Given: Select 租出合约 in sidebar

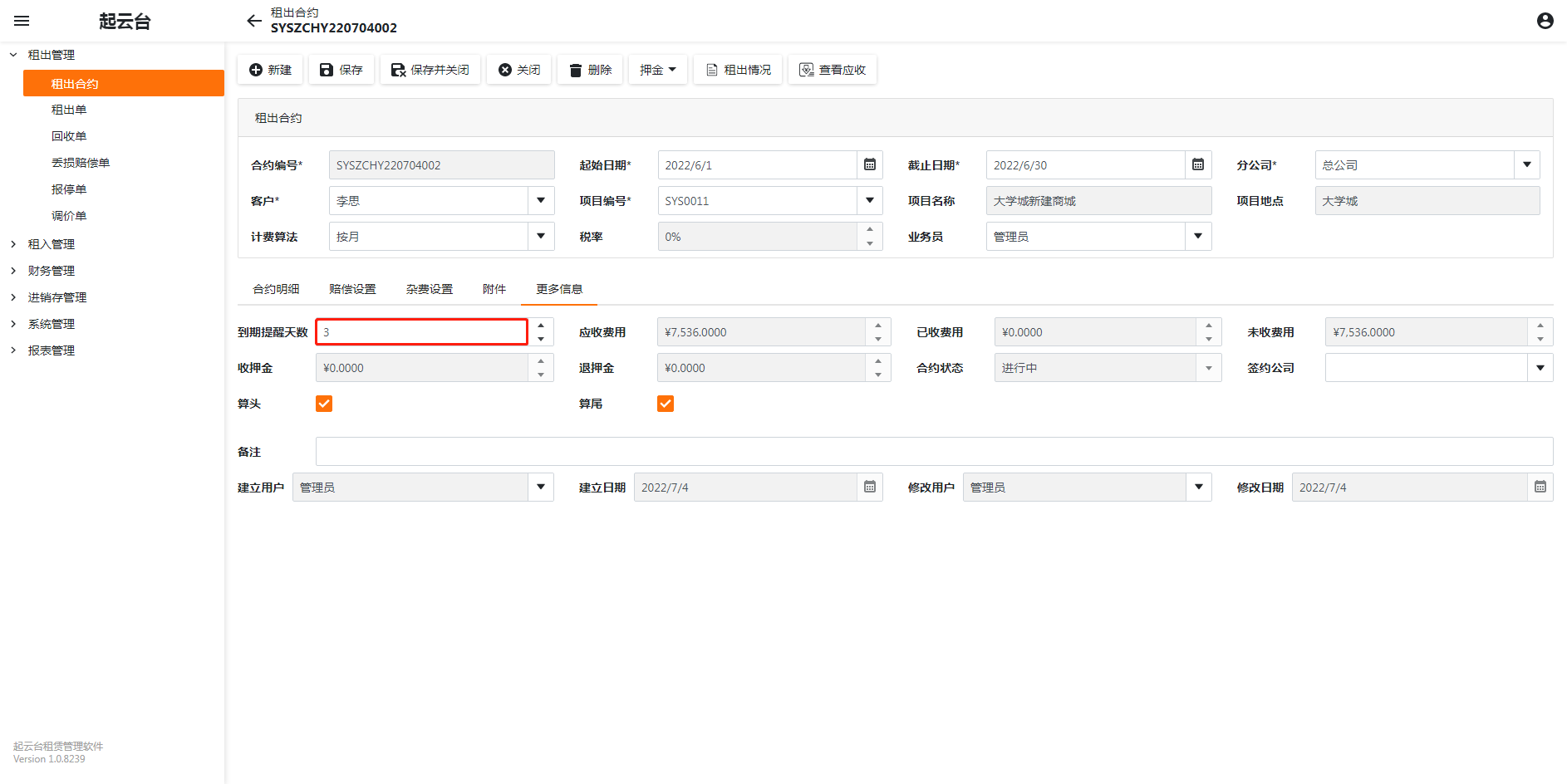Looking at the screenshot, I should 124,83.
